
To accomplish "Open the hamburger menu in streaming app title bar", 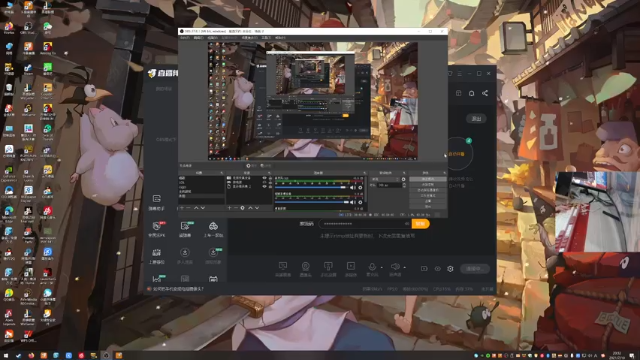I will (x=460, y=73).
